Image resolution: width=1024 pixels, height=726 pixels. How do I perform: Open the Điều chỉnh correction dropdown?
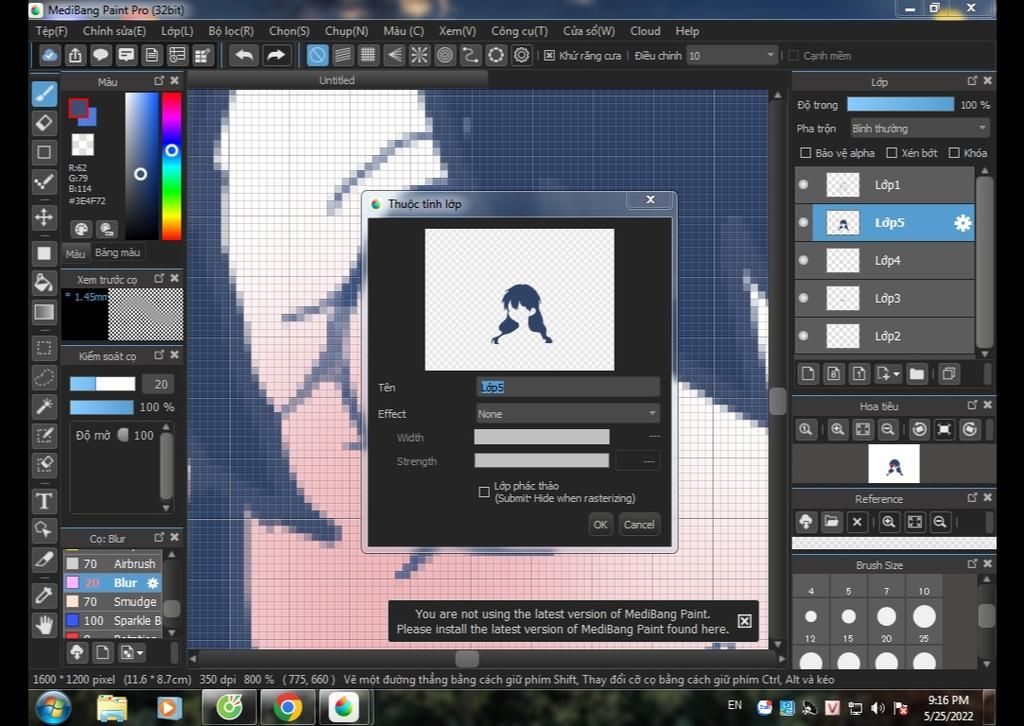pos(731,55)
